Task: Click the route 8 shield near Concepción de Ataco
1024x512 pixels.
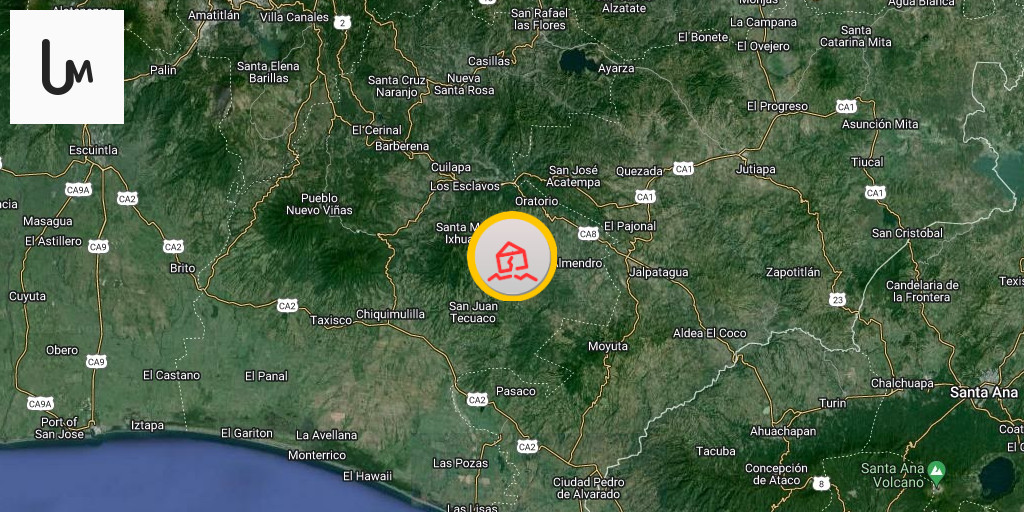Action: pyautogui.click(x=822, y=484)
